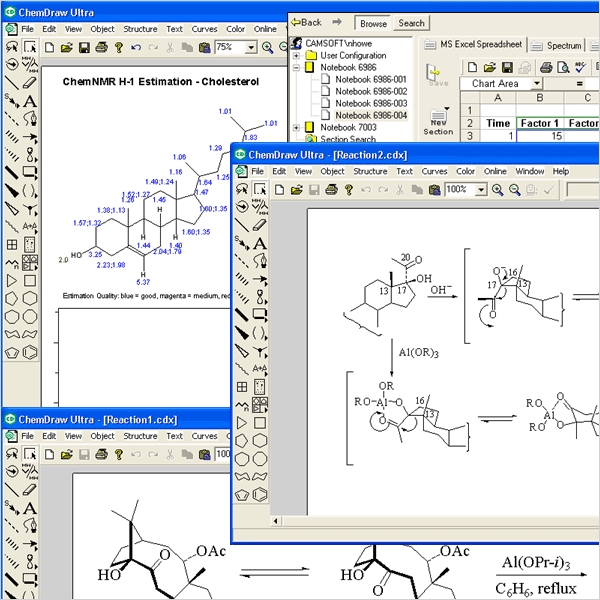Select Notebook 6986-001 in tree
600x600 pixels.
click(x=370, y=80)
